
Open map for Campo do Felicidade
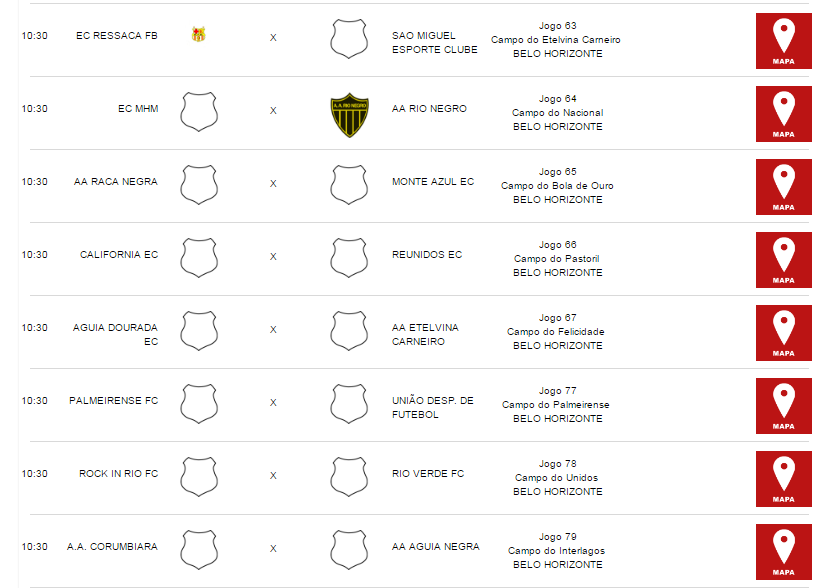coord(784,333)
